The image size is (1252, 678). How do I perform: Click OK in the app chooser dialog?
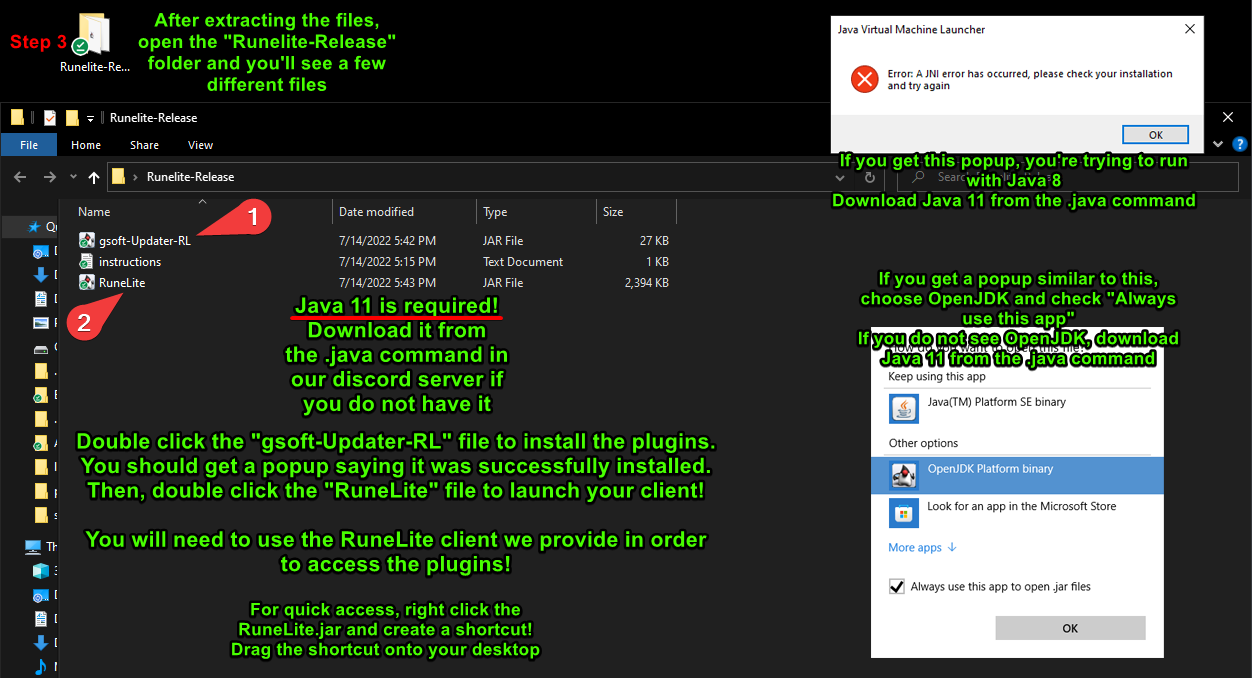coord(1070,628)
